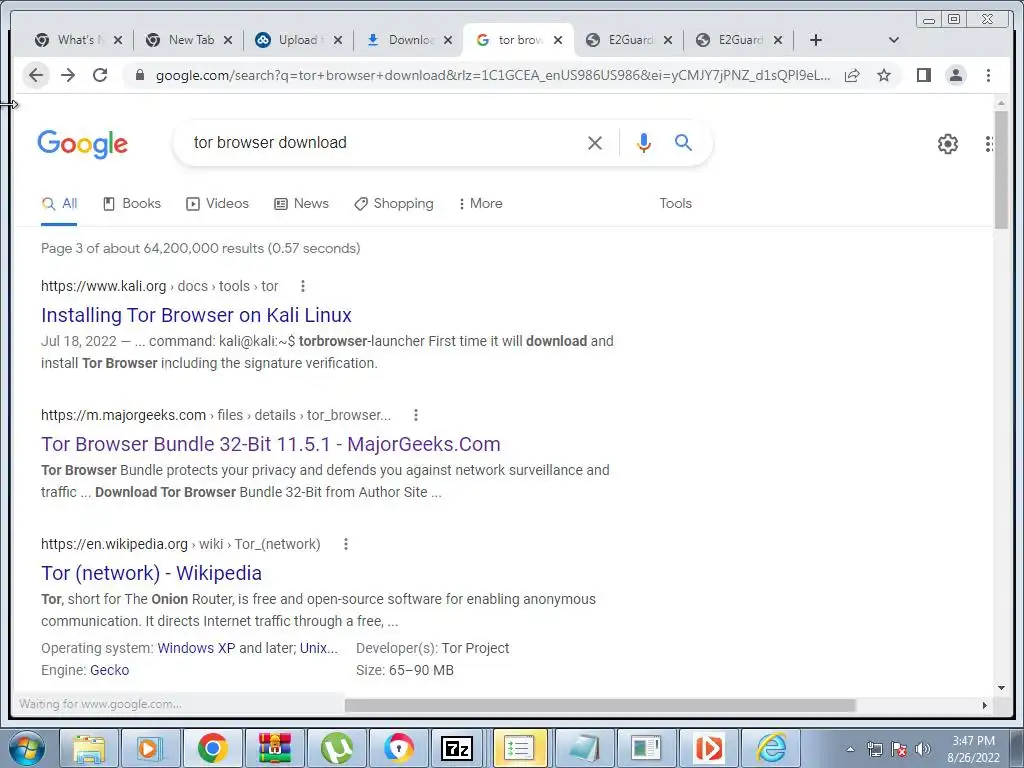Open options for the majorgeeks.com result

coord(415,415)
